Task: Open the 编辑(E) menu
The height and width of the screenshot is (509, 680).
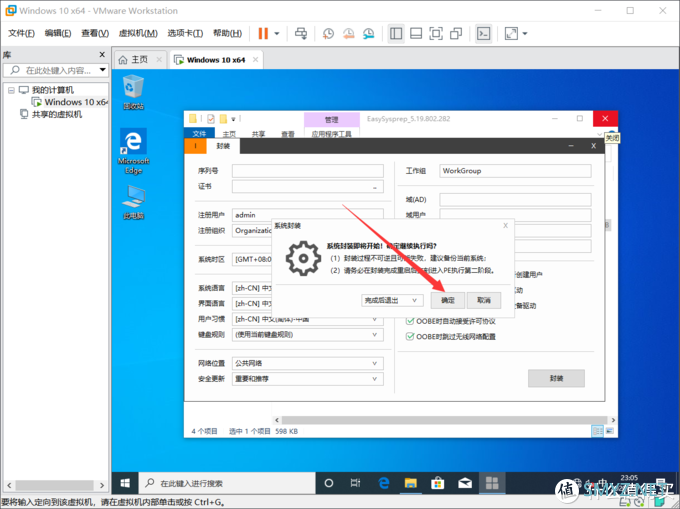Action: [x=58, y=33]
